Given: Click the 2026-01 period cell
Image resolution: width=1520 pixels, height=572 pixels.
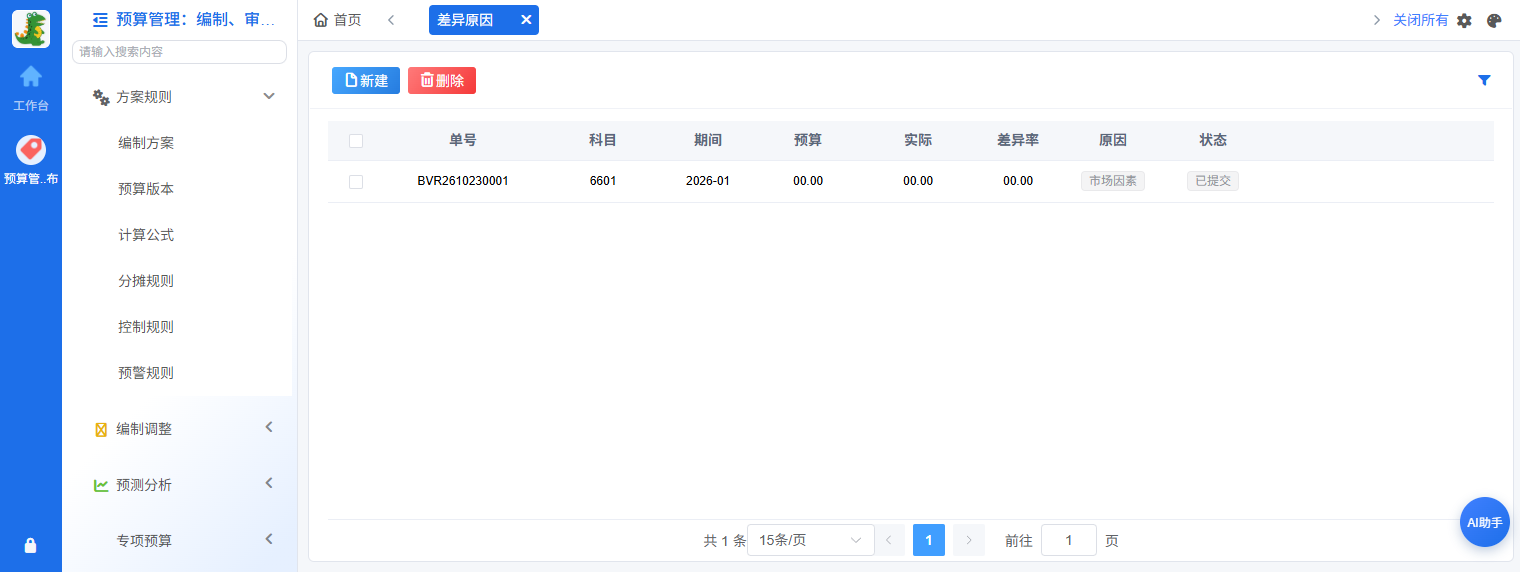Looking at the screenshot, I should click(x=708, y=181).
